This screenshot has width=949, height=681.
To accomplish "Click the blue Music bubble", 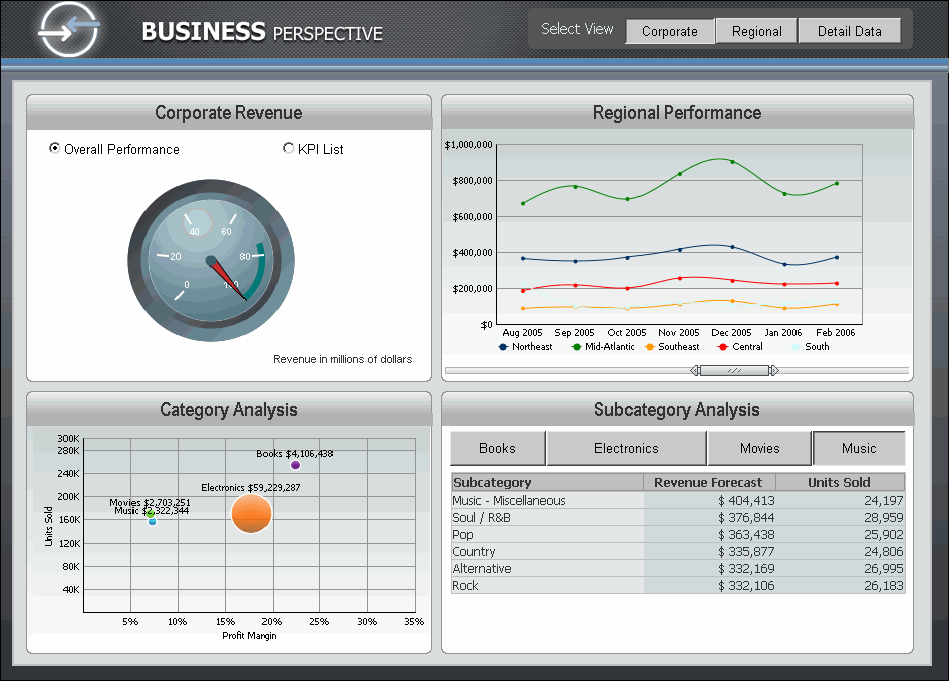I will pos(153,521).
